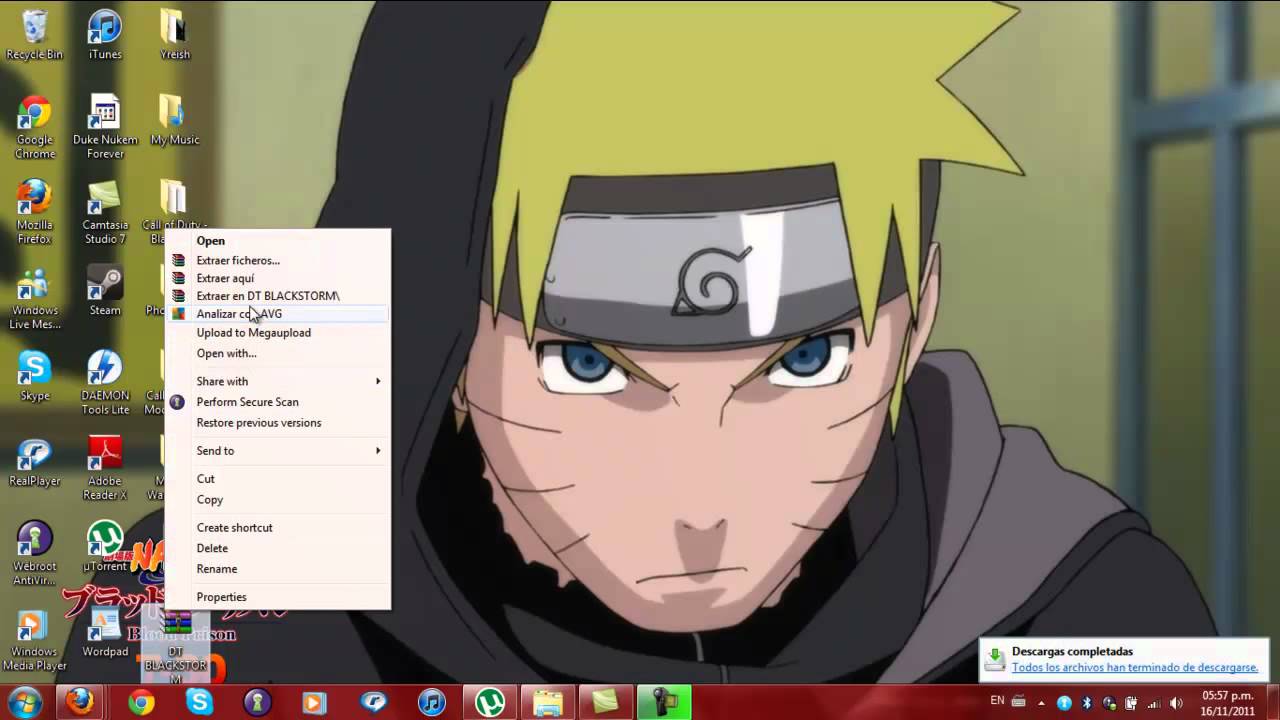Select Windows Media Player desktop shortcut
1280x720 pixels.
(35, 638)
